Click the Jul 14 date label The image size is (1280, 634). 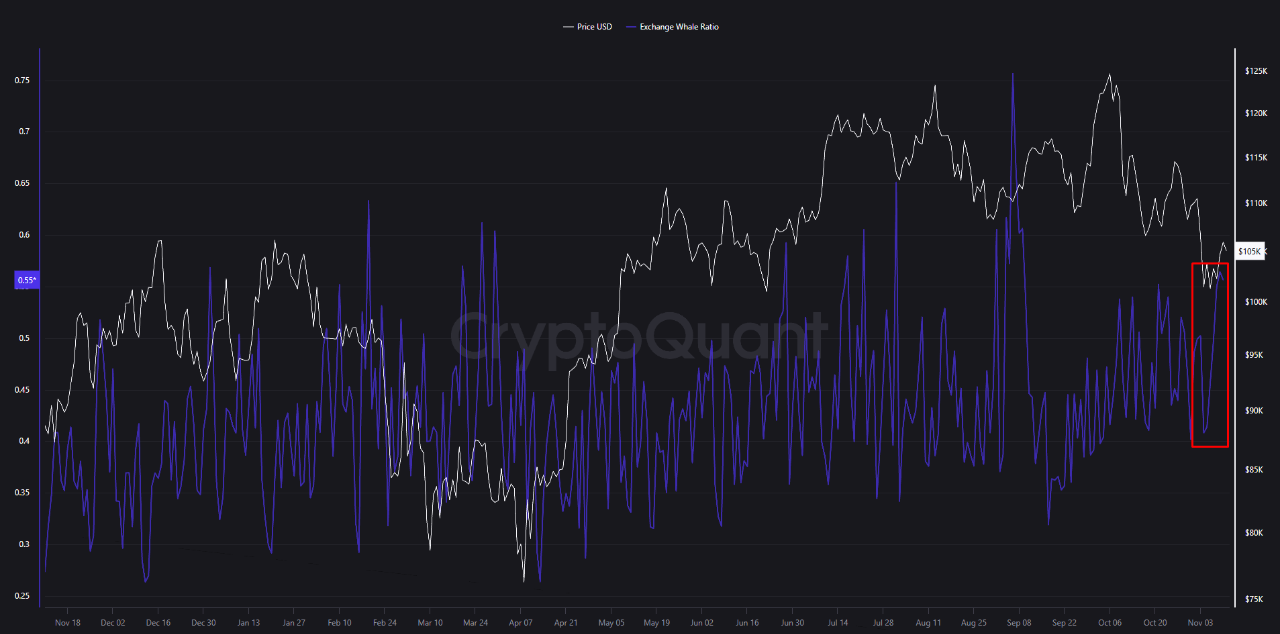837,621
